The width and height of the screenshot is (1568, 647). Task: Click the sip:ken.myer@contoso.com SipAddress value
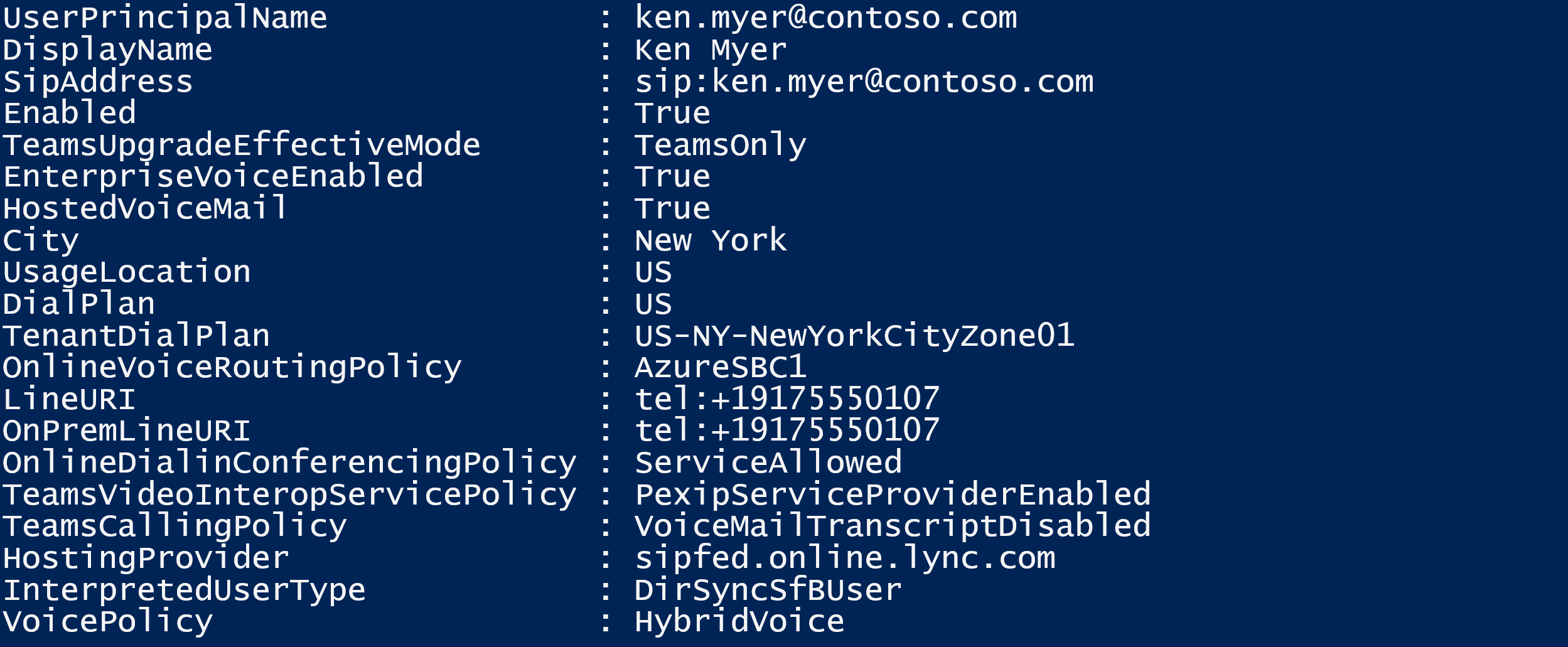864,82
